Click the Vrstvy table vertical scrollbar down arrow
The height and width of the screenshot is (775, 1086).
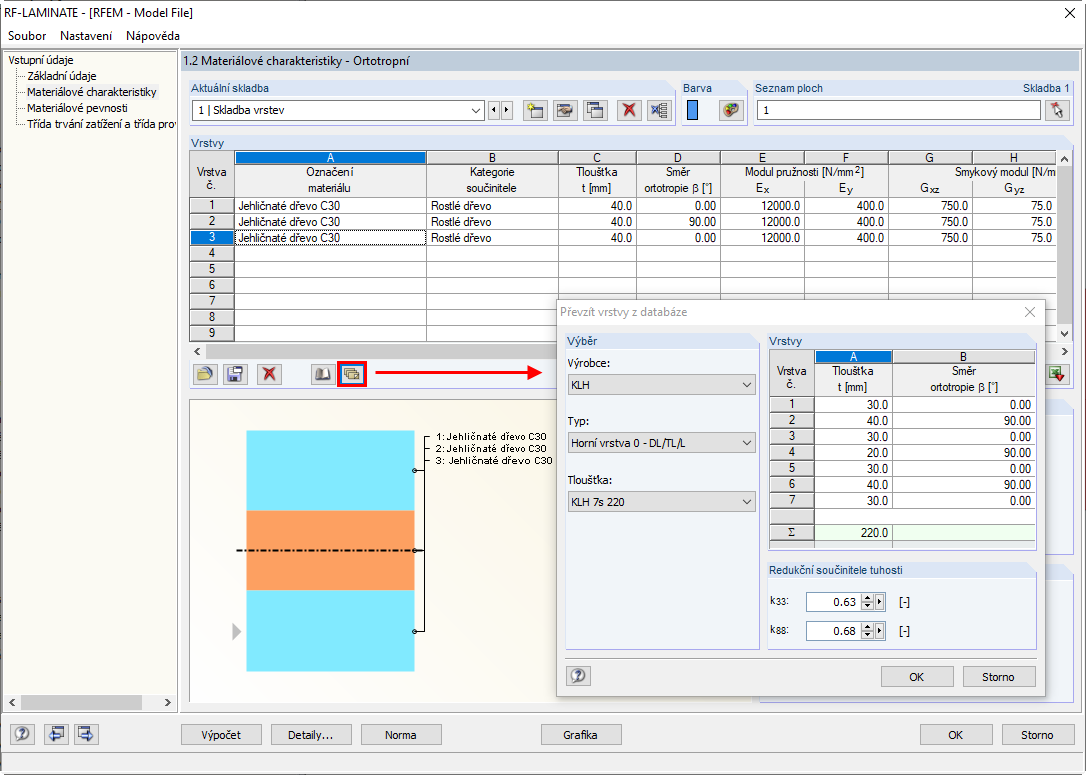tap(1065, 334)
